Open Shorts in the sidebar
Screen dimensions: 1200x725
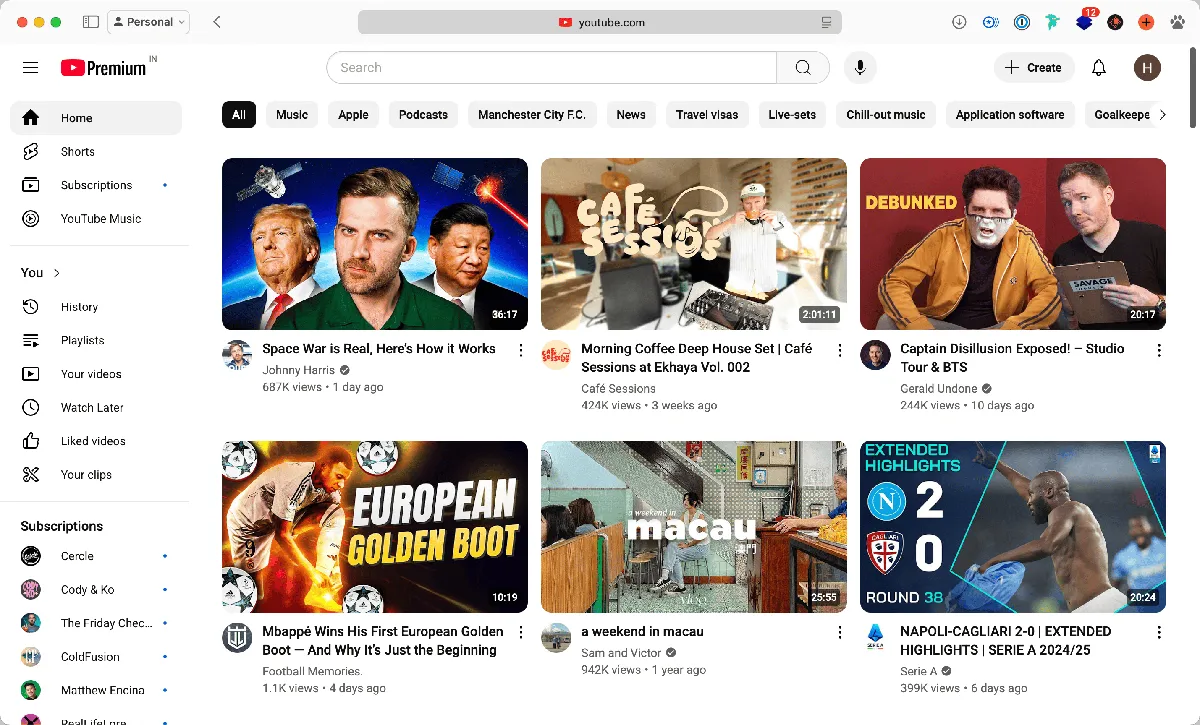pos(96,152)
